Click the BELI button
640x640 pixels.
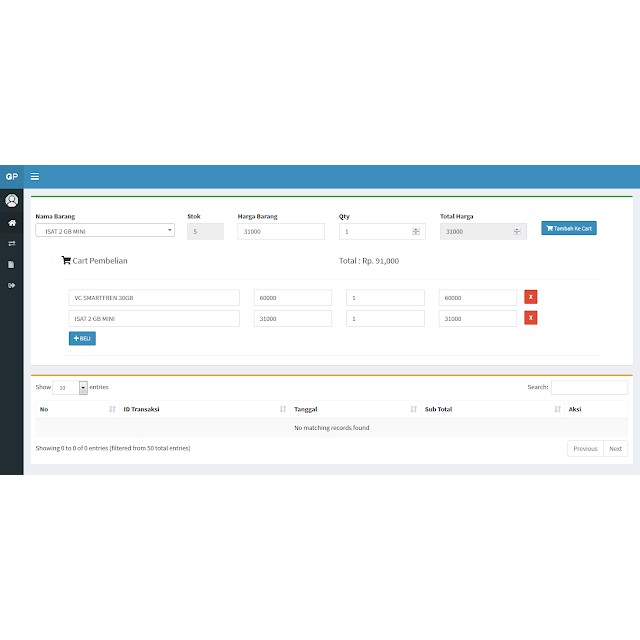82,338
